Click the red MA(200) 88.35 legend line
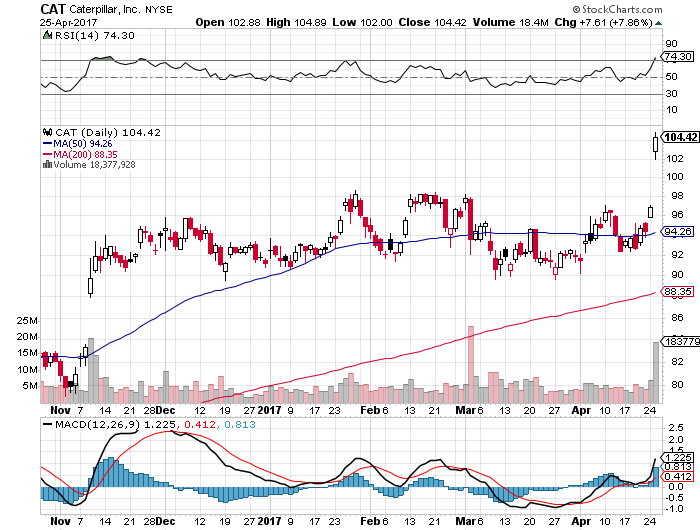The image size is (700, 530). tap(80, 154)
